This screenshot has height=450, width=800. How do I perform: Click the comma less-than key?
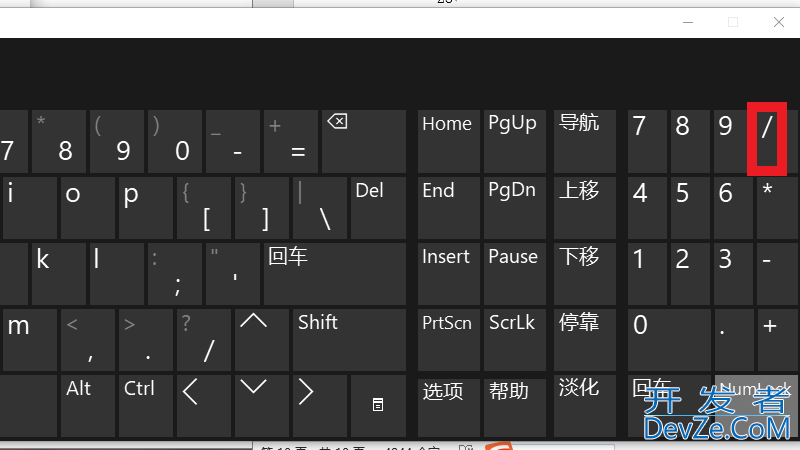coord(88,339)
